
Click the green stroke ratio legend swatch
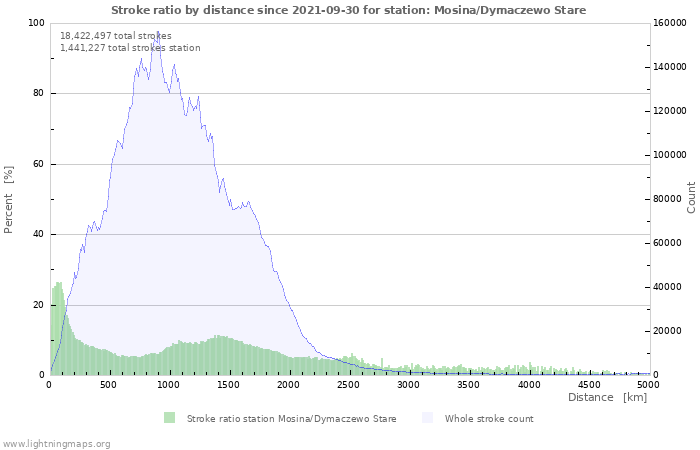(169, 418)
